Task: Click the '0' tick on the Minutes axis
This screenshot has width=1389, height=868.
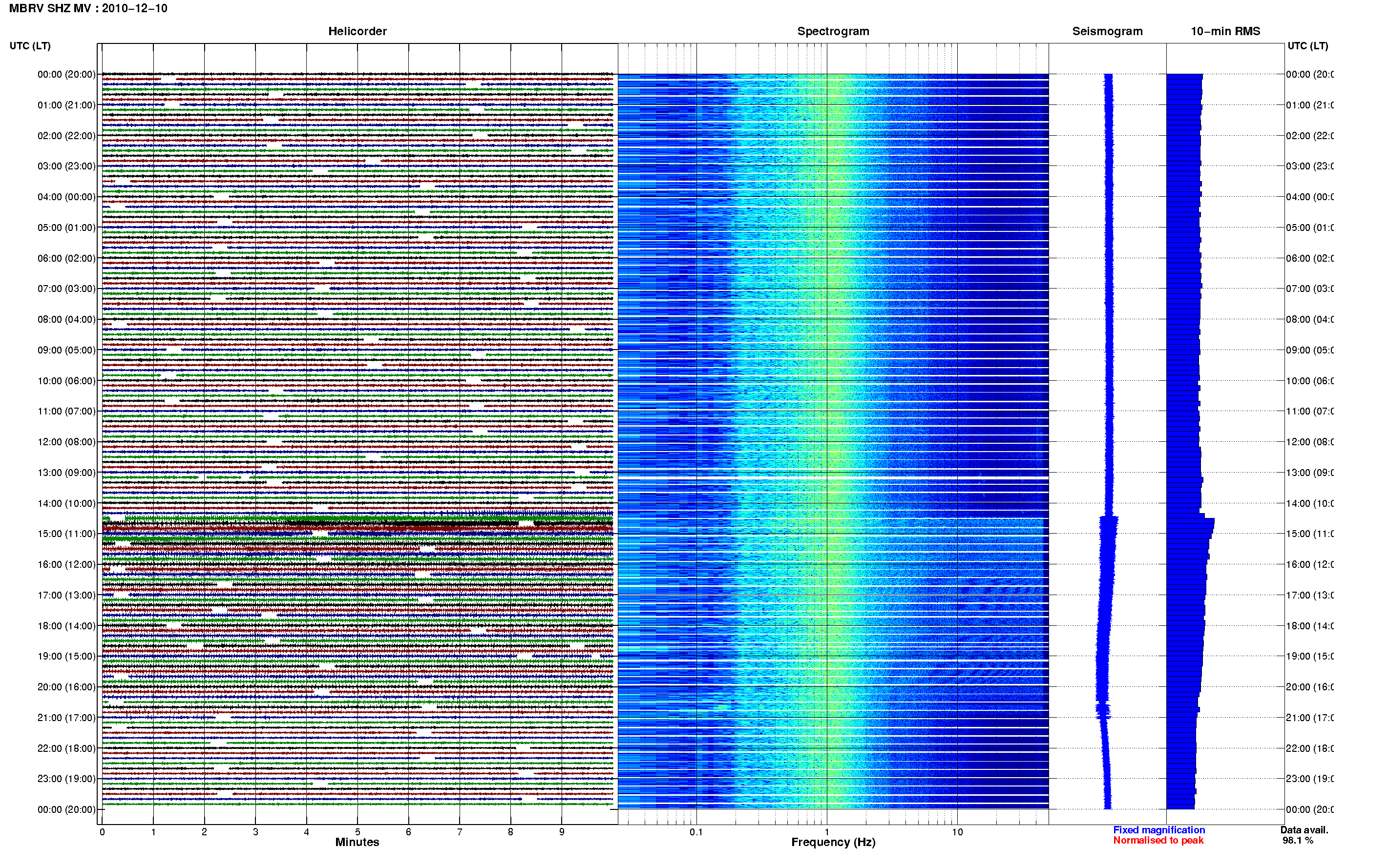Action: (102, 832)
